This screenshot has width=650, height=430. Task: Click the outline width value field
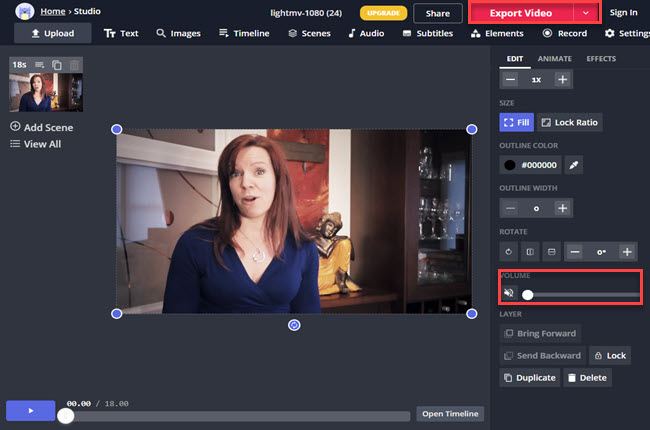click(x=536, y=208)
